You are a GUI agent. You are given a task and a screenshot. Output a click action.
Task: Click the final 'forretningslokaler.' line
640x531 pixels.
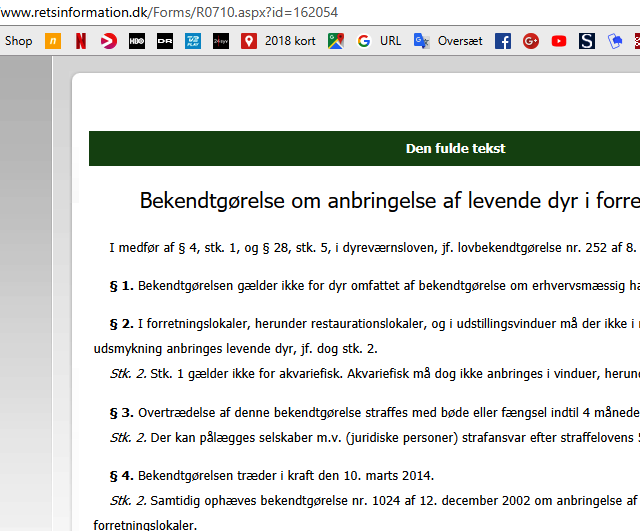pyautogui.click(x=145, y=525)
